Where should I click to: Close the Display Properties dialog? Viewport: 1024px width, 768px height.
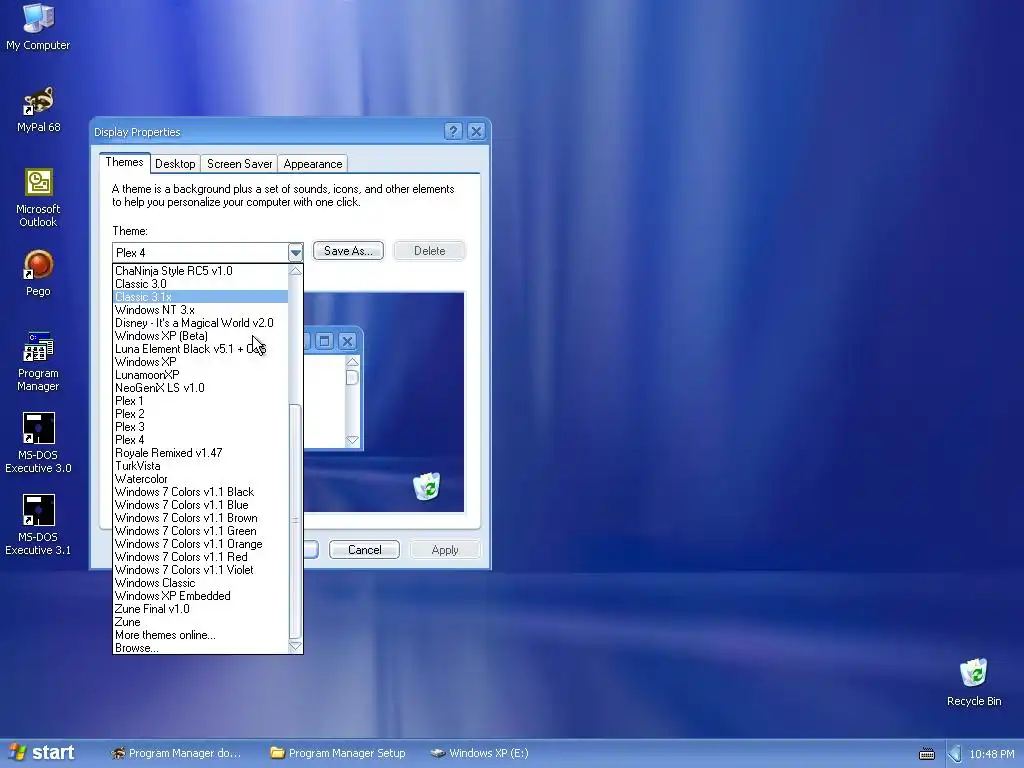tap(477, 131)
